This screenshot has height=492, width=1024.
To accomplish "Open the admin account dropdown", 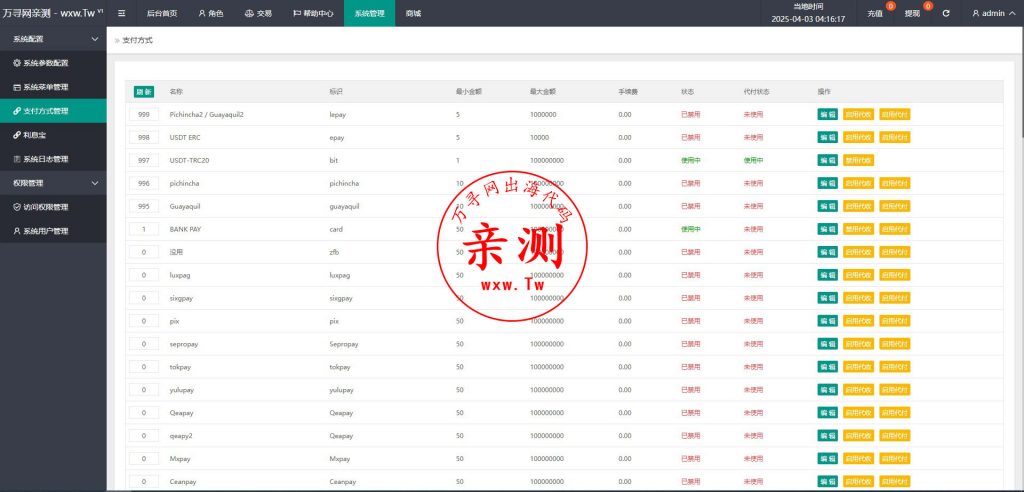I will point(994,13).
